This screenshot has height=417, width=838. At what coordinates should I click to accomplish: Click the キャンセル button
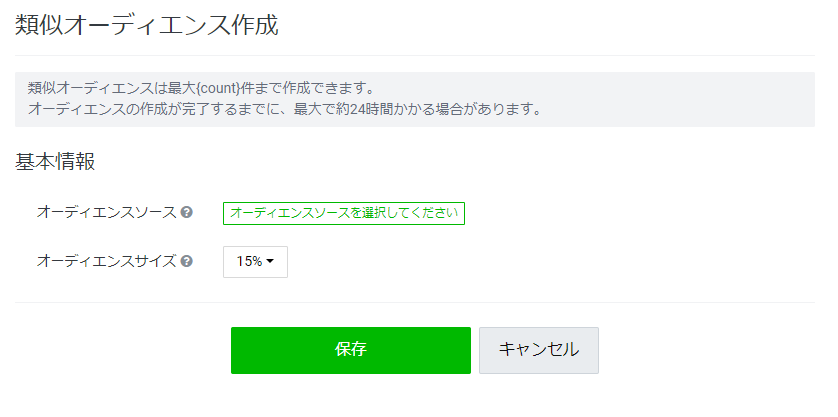(539, 350)
